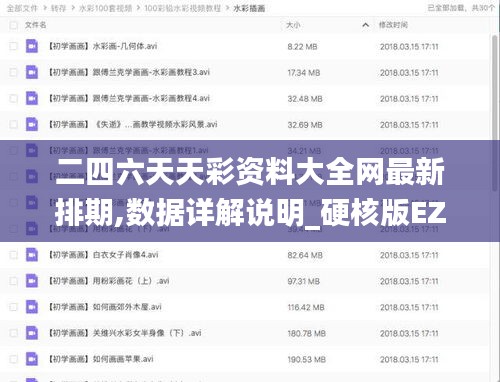Click modified date of 水彩画-几何体.avi
Screen dimensions: 500x382
tap(409, 46)
